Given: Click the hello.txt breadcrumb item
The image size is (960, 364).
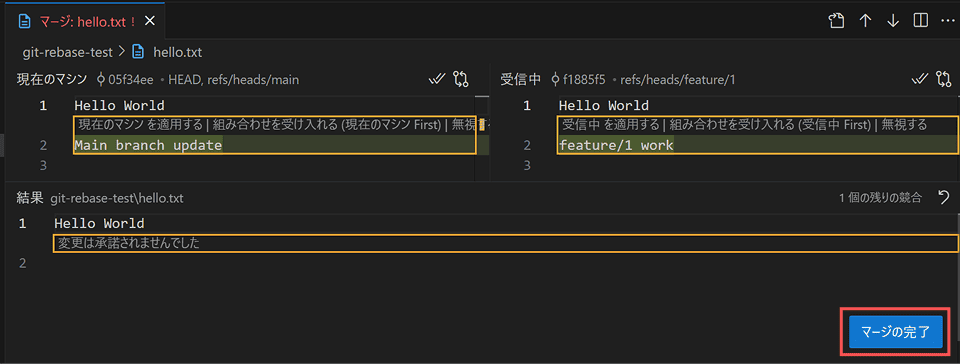Looking at the screenshot, I should 178,53.
